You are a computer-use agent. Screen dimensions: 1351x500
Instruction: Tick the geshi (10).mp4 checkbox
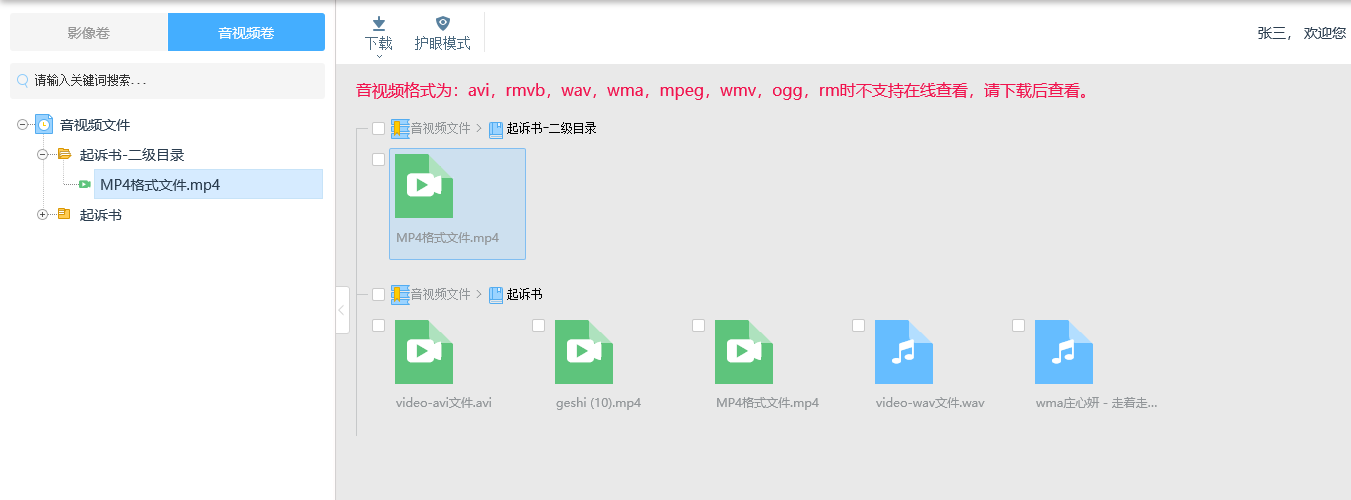538,325
